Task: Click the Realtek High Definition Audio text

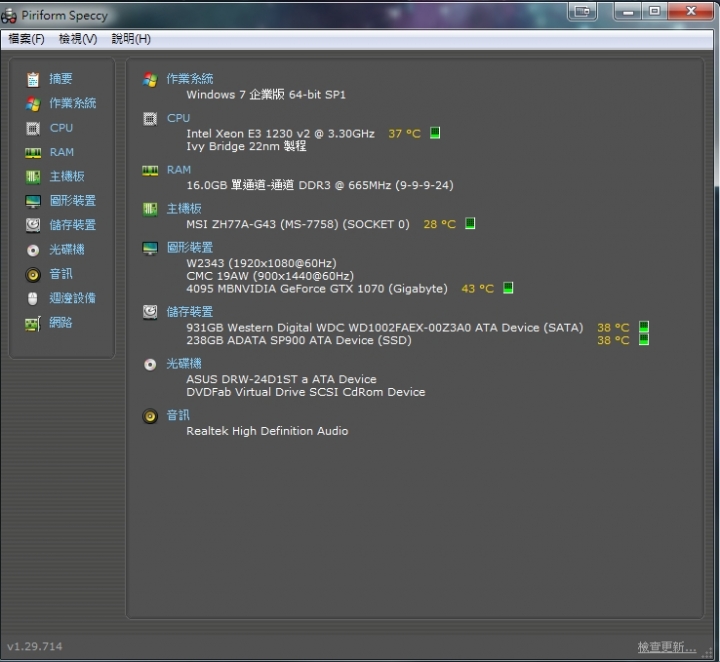Action: 267,431
